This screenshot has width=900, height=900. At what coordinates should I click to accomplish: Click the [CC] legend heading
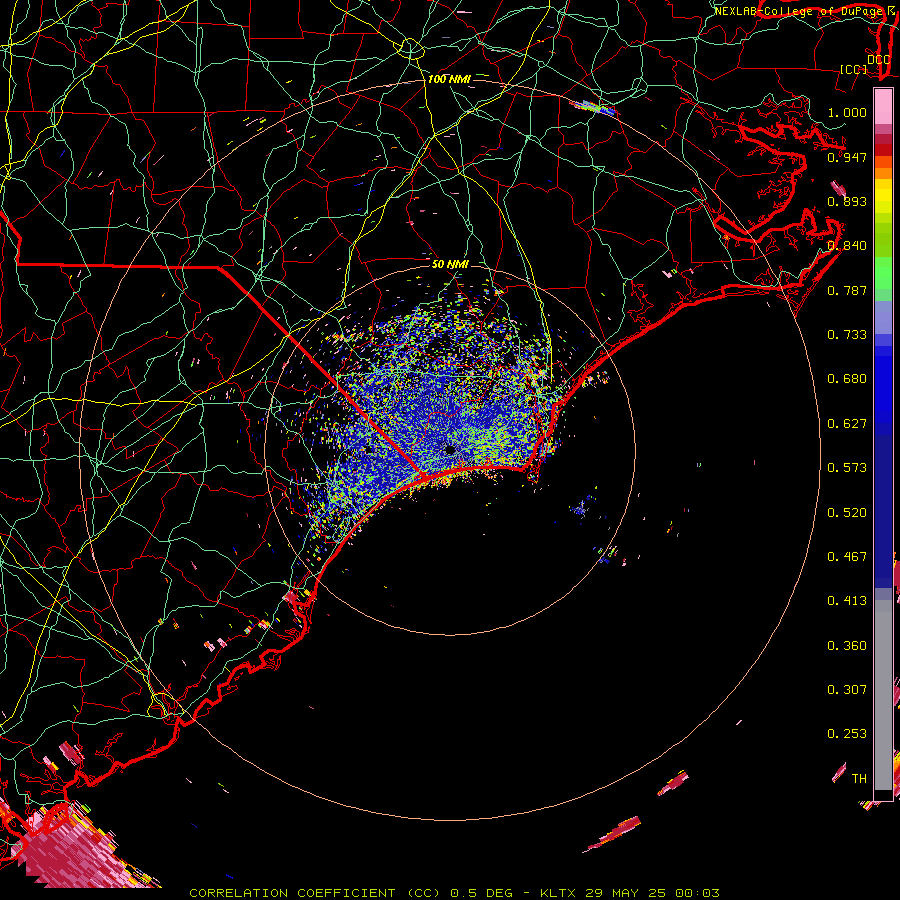(x=854, y=69)
